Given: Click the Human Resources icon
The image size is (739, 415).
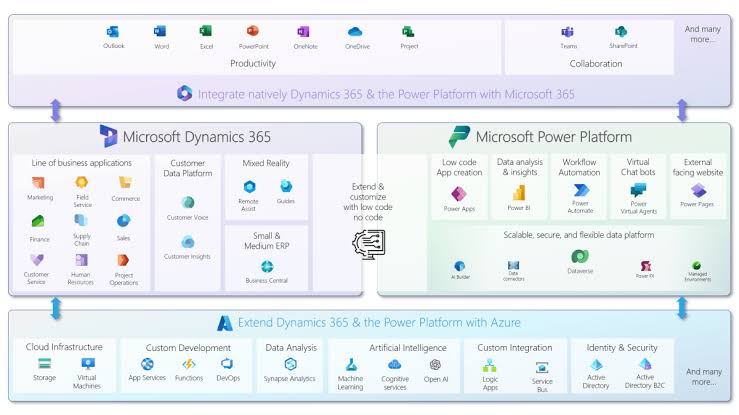Looking at the screenshot, I should coord(82,260).
